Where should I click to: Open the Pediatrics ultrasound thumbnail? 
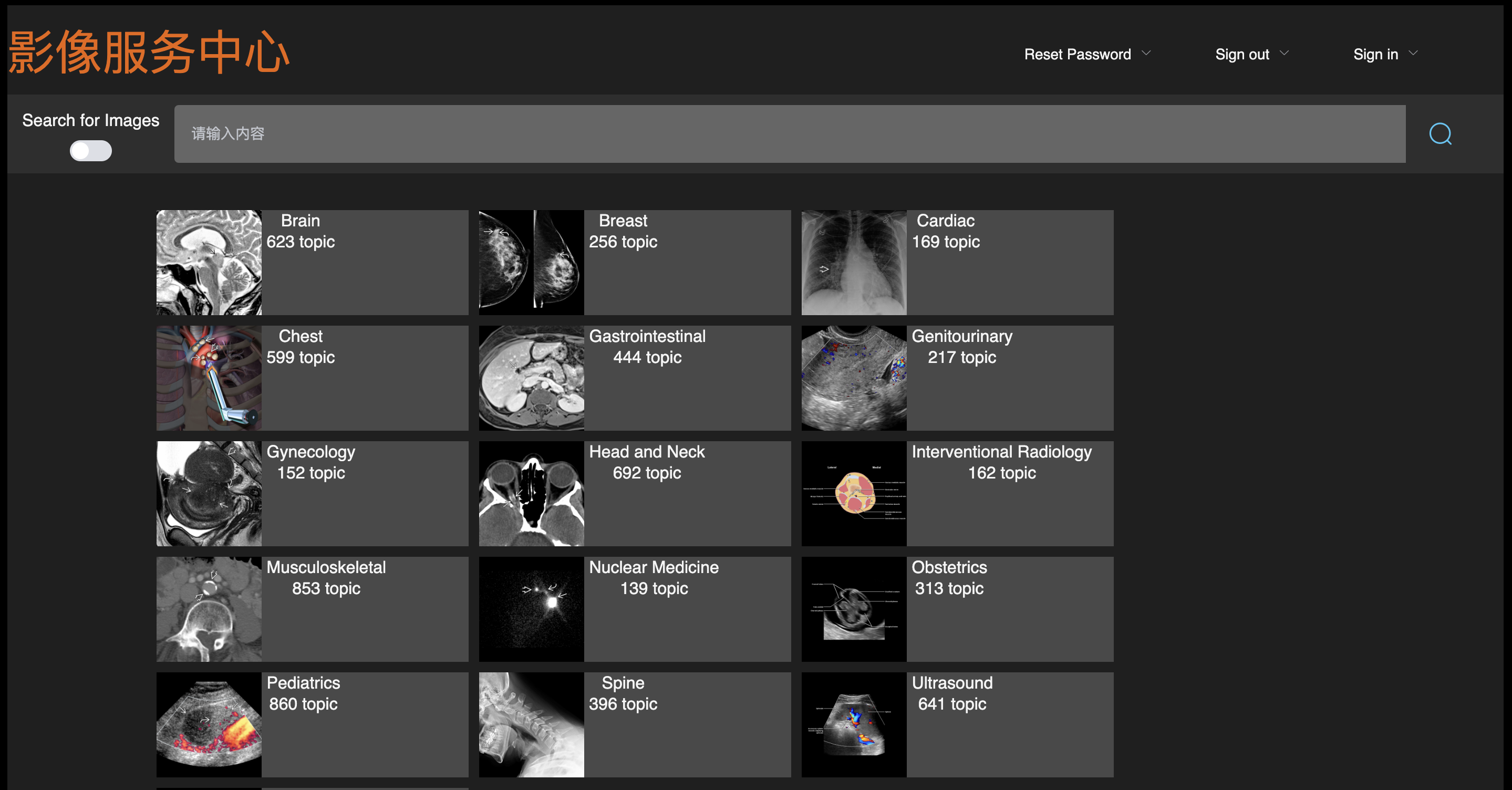209,725
